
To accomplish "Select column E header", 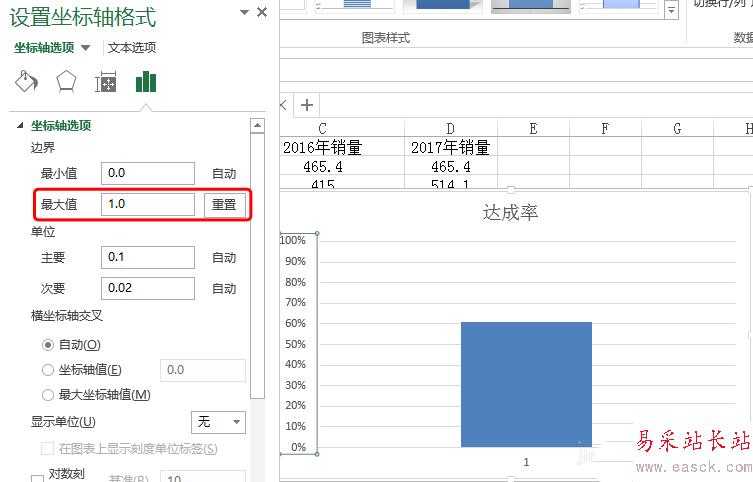I will pos(534,128).
